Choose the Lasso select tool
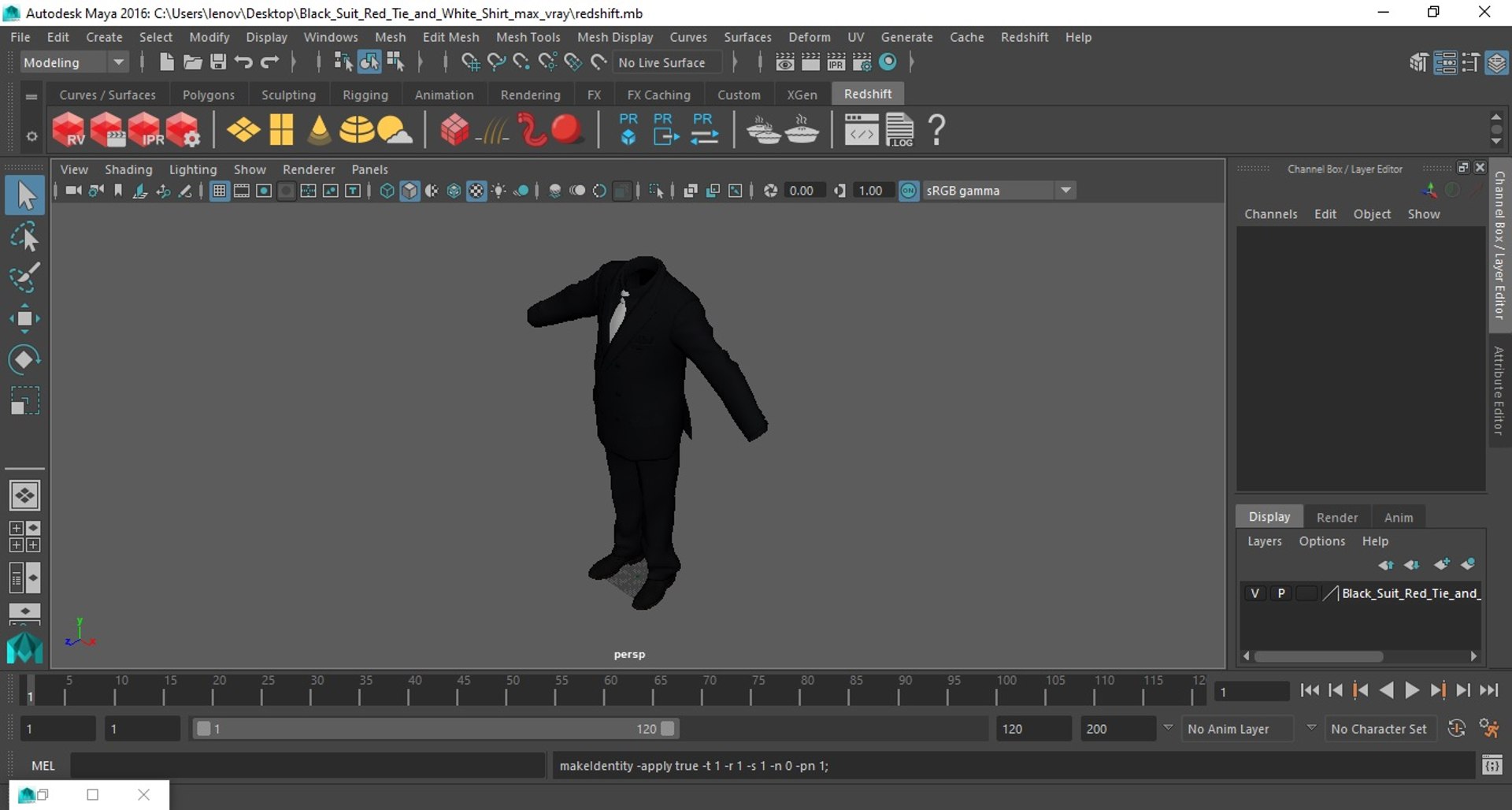The height and width of the screenshot is (810, 1512). 24,236
